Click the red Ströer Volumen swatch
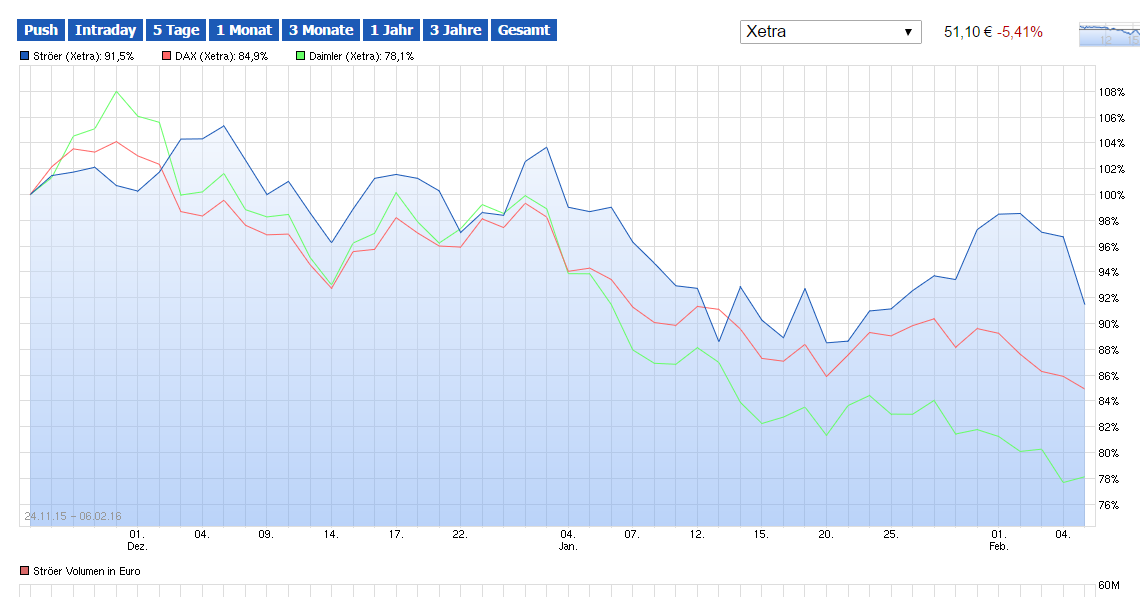The width and height of the screenshot is (1140, 597). tap(25, 571)
